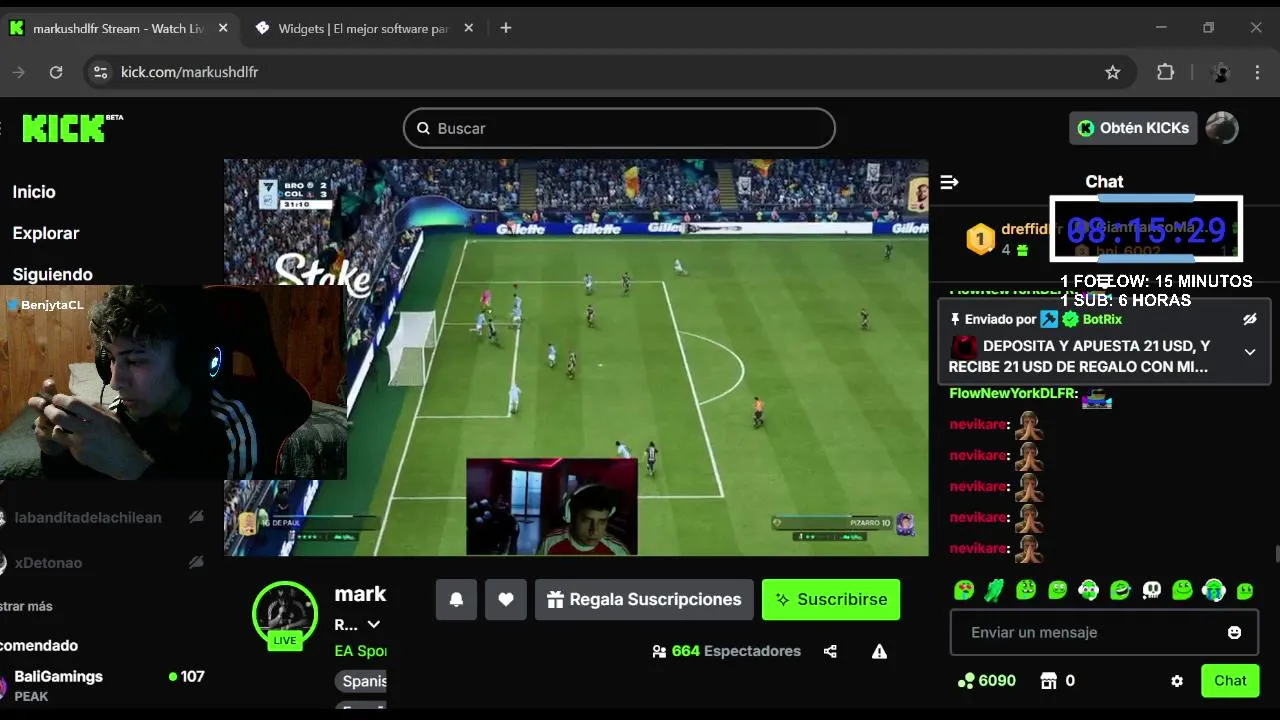Expand the stream title chevron
This screenshot has height=720, width=1280.
(374, 624)
